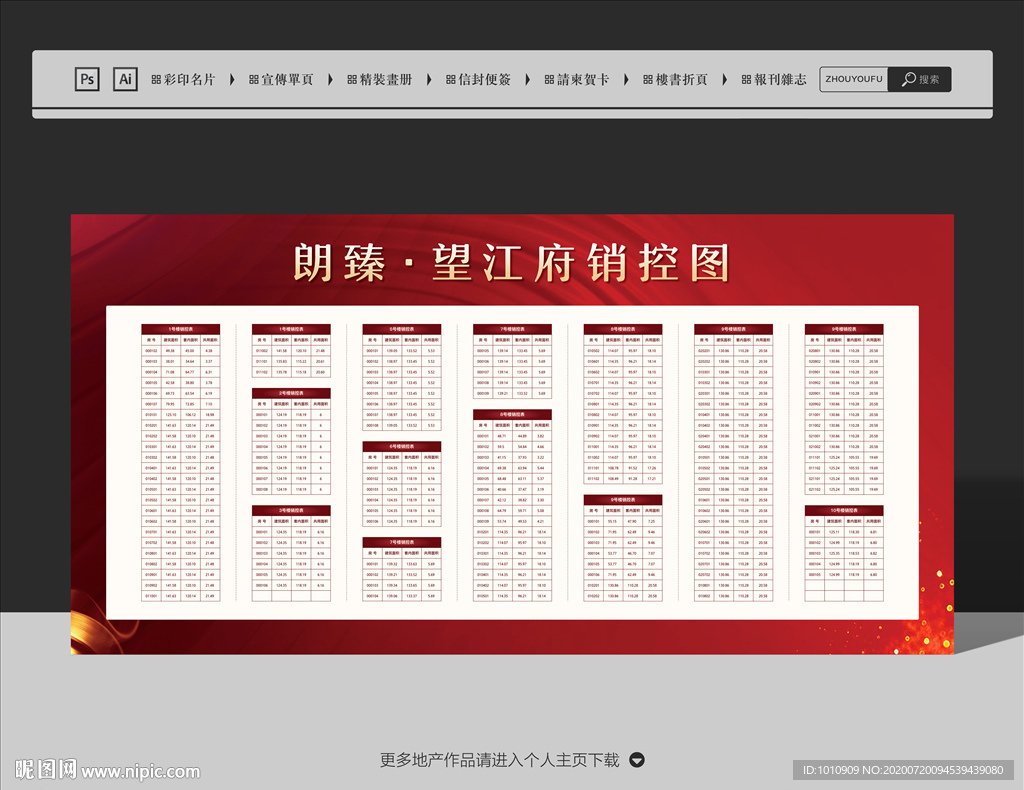Image resolution: width=1024 pixels, height=790 pixels.
Task: Select the grid icon beside 彩印名片
Action: point(157,79)
